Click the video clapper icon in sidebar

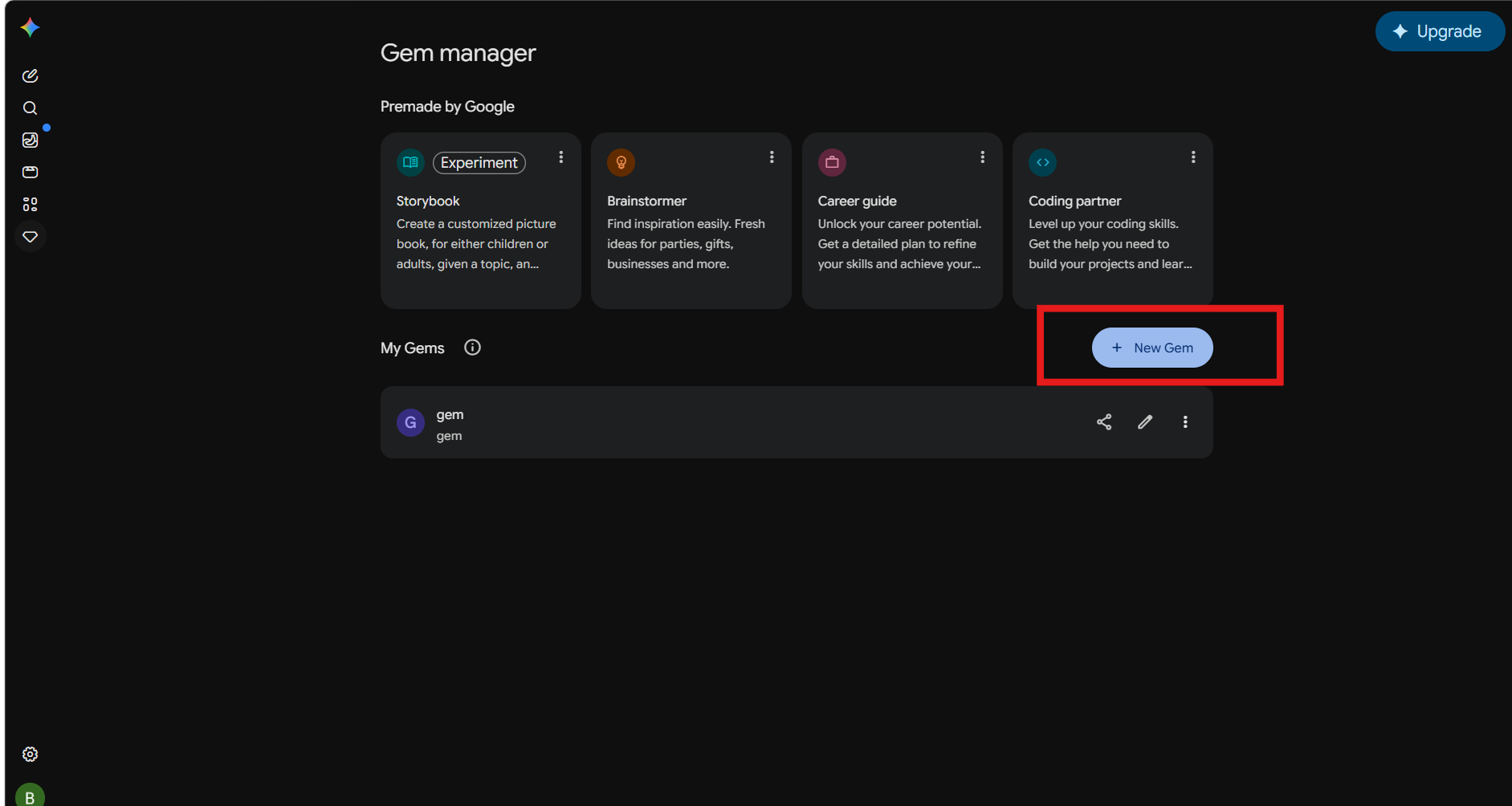coord(30,172)
